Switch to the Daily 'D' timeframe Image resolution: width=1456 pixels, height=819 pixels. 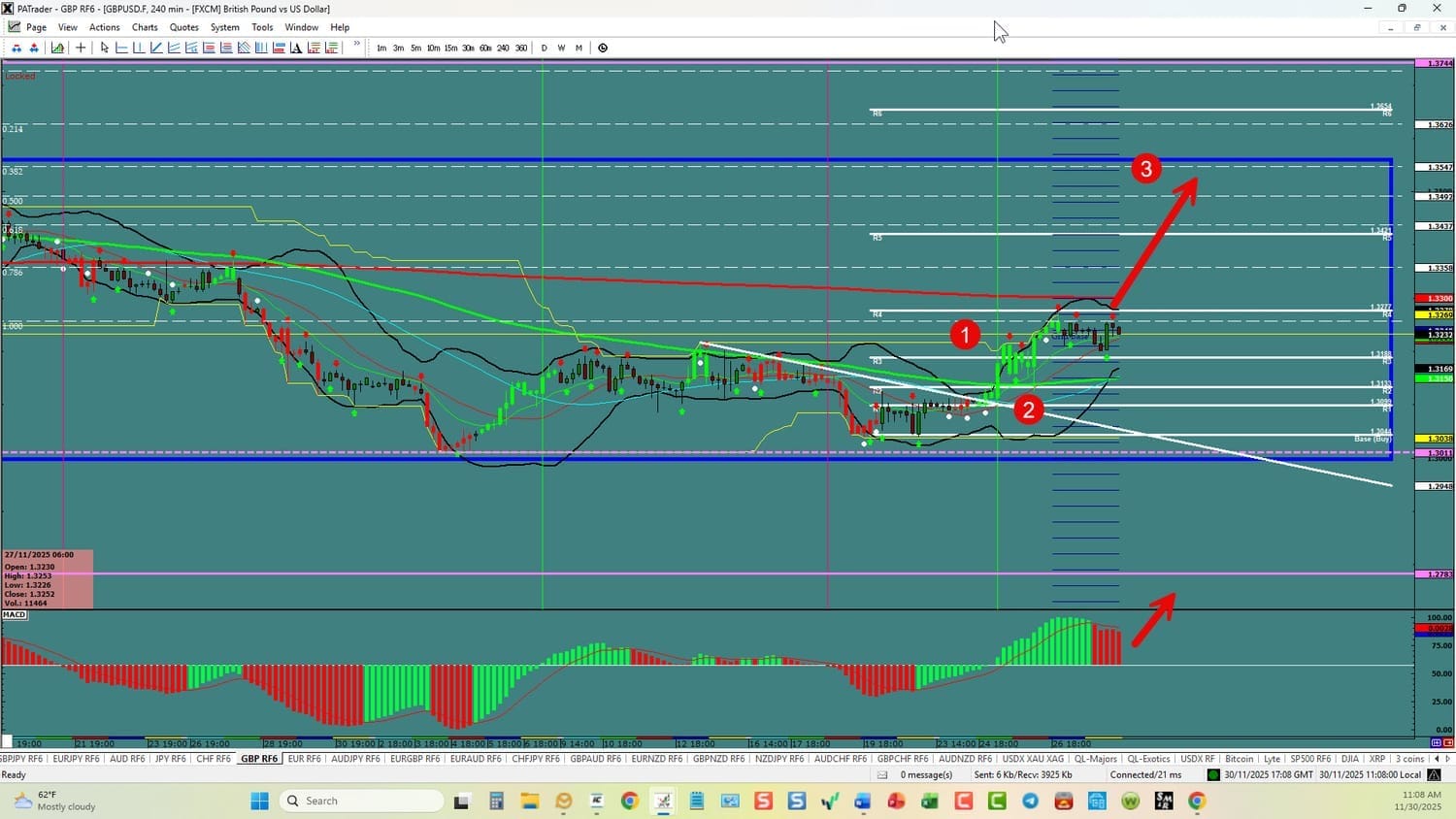[544, 48]
